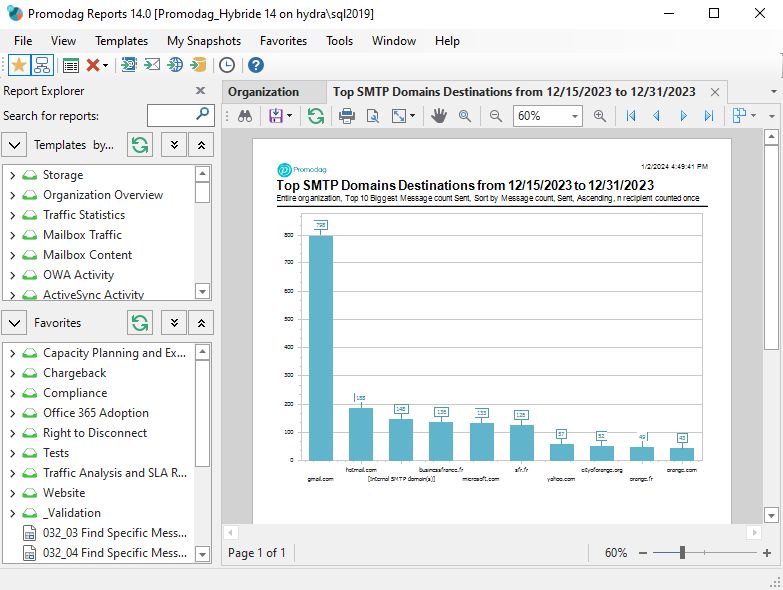The image size is (783, 590).
Task: Click the list view toolbar icon
Action: (x=70, y=65)
